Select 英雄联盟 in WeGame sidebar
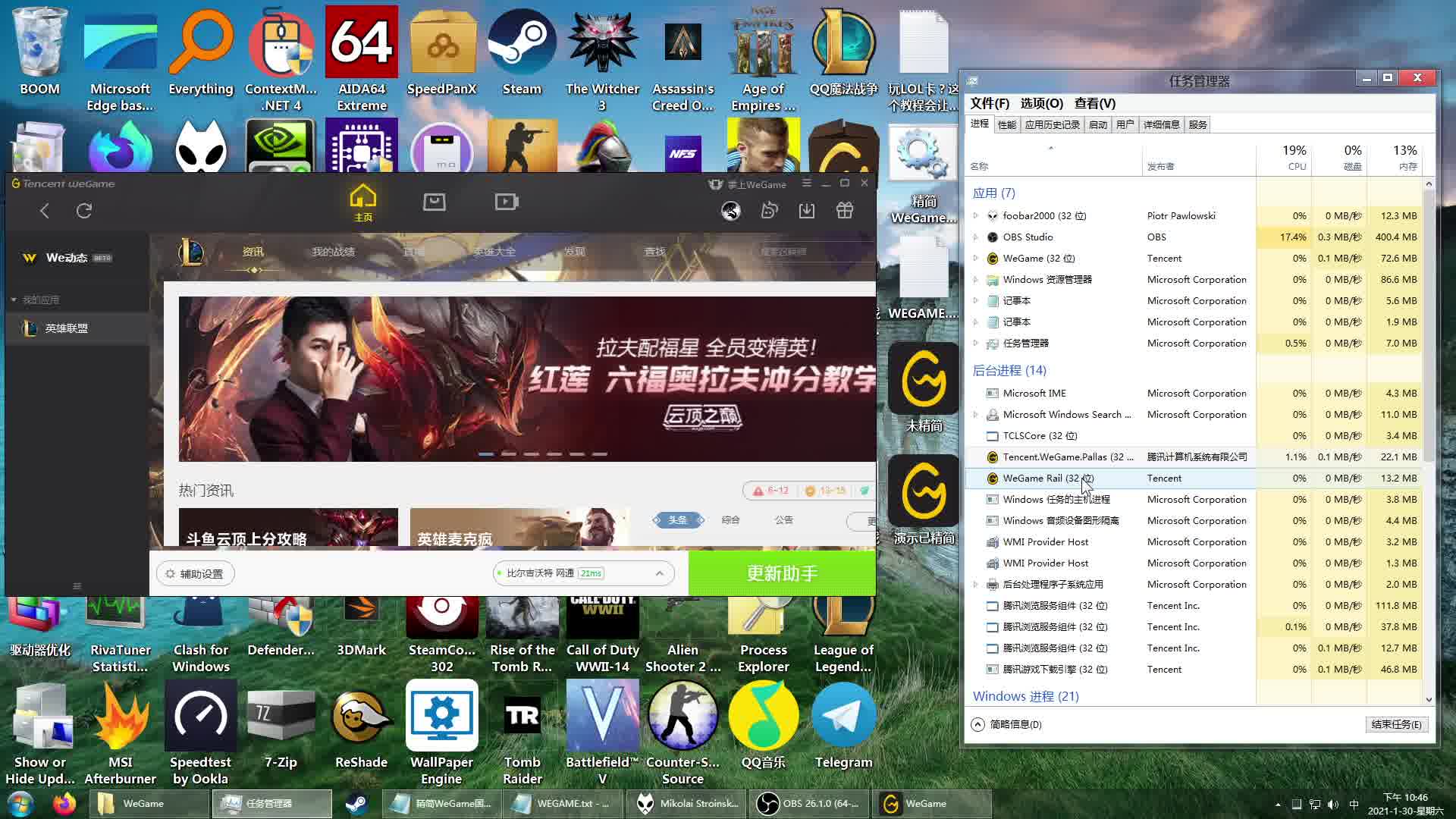1456x819 pixels. point(76,328)
